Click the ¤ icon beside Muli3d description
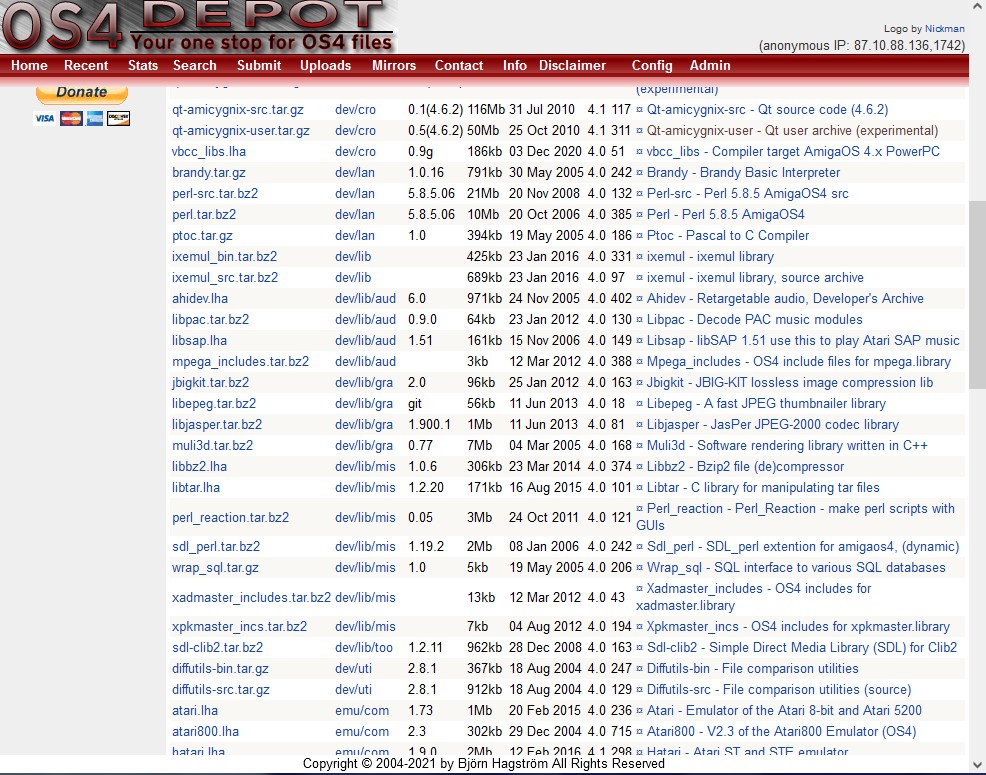 coord(640,446)
